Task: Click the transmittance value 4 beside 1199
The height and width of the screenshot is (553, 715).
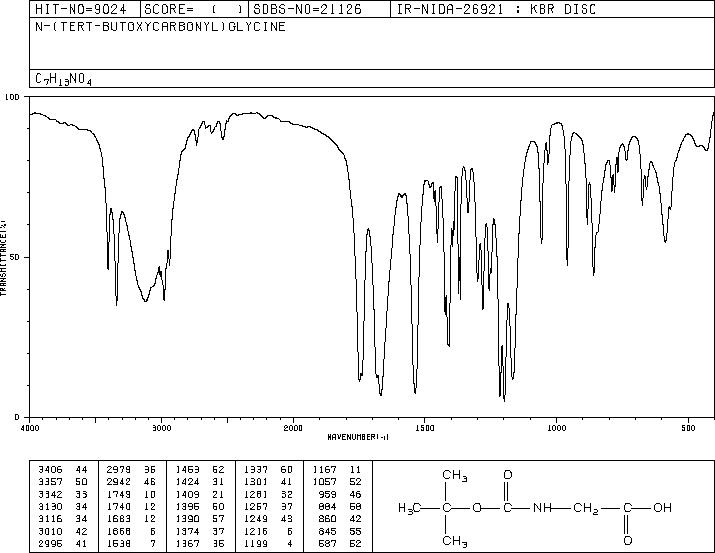Action: pyautogui.click(x=290, y=543)
